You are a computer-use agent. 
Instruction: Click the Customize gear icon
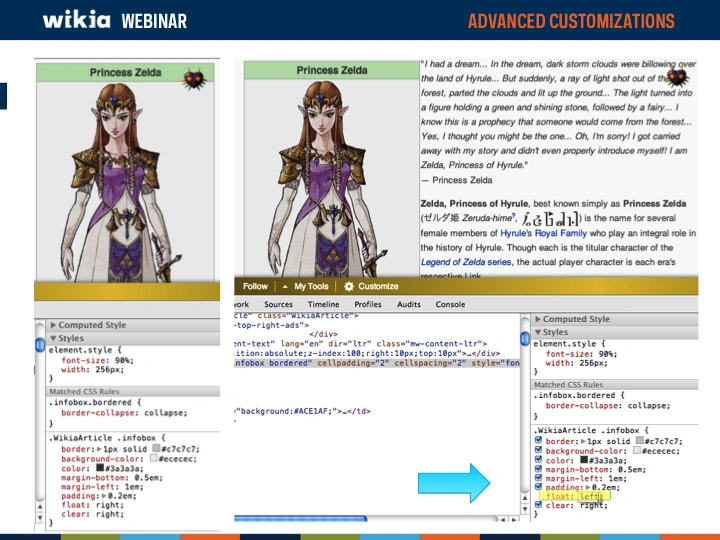349,286
